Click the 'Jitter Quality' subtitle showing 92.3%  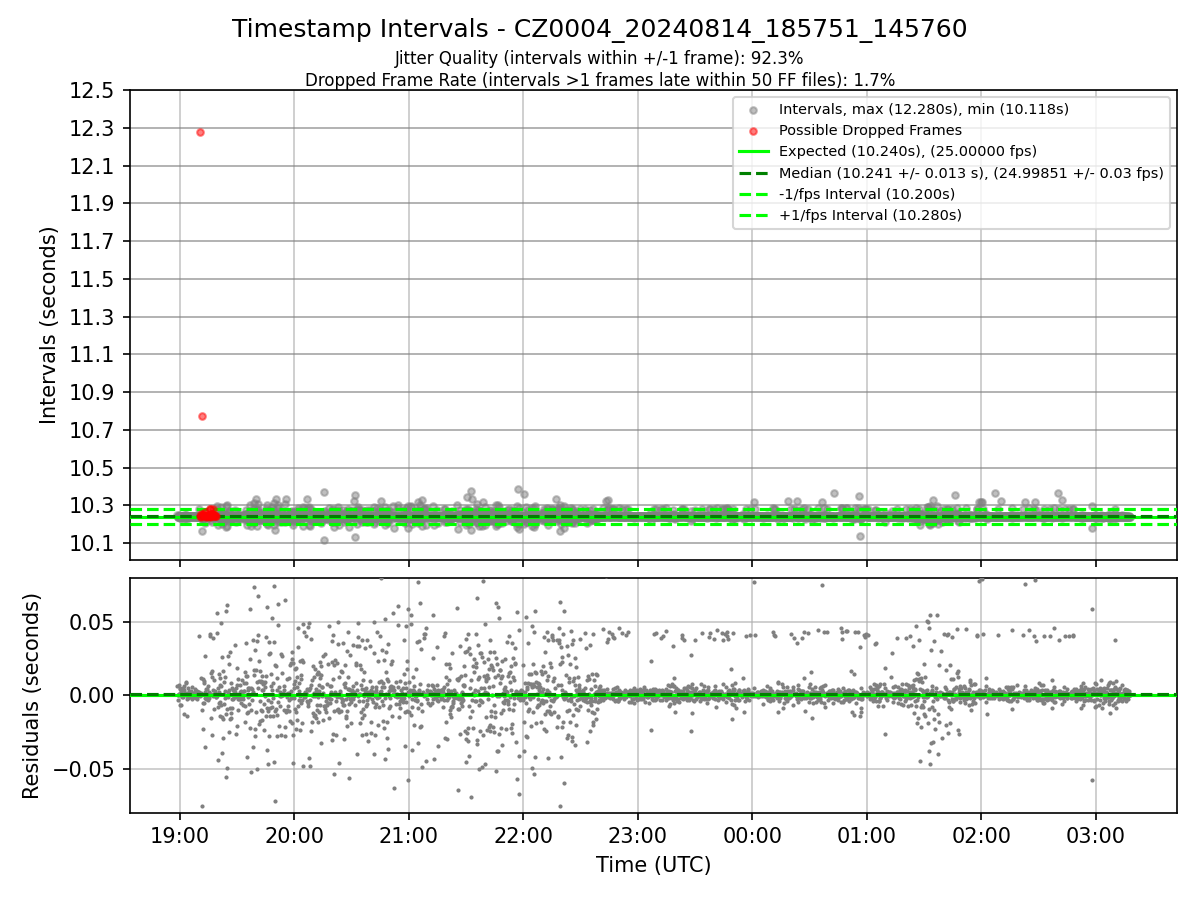(599, 58)
